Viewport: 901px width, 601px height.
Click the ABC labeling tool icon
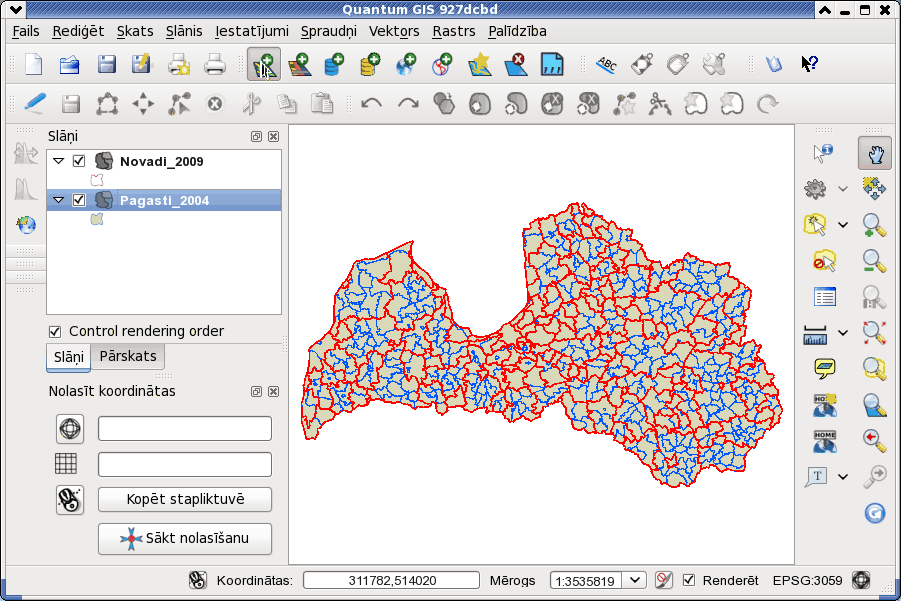pos(607,64)
